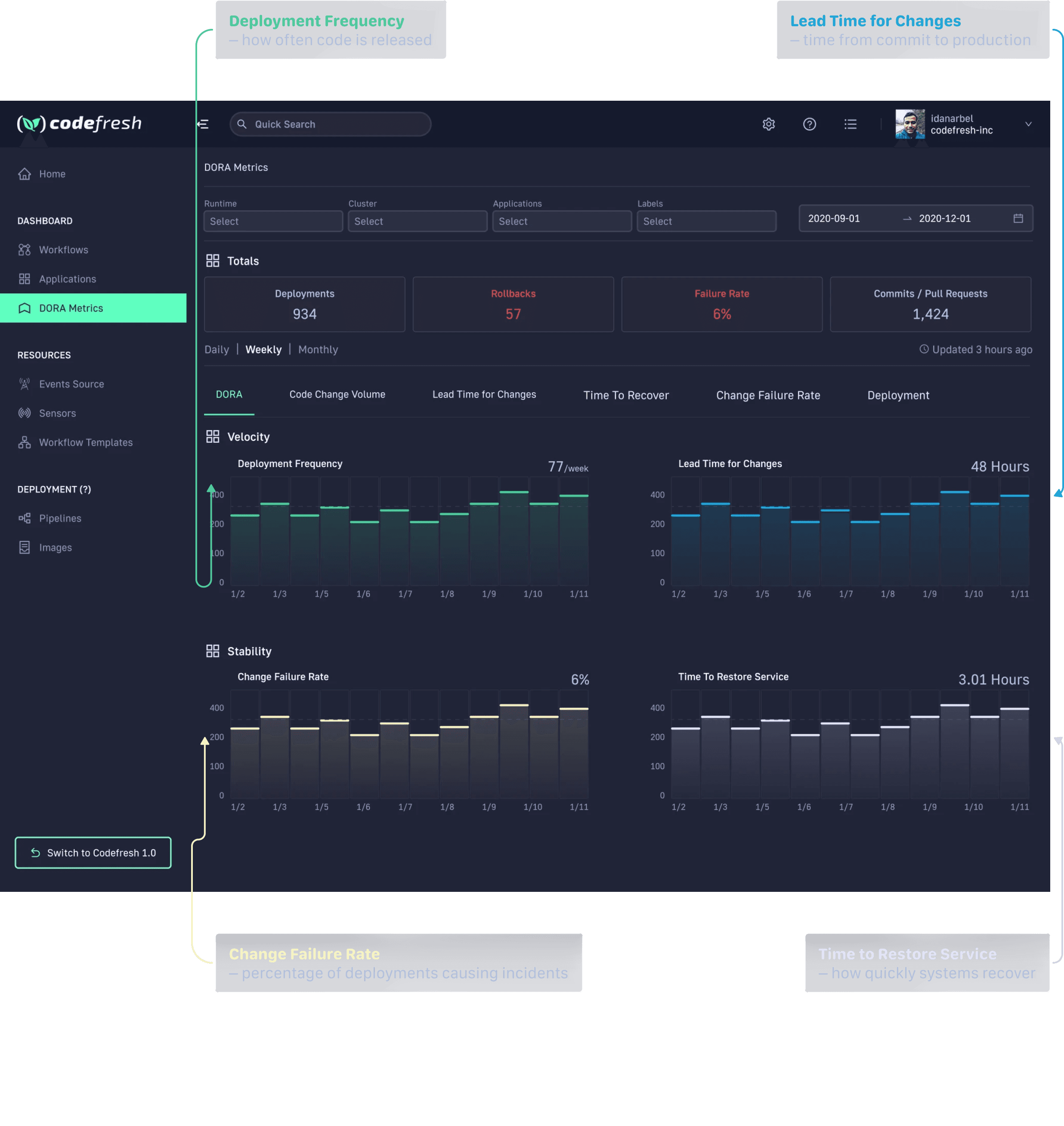Open the Time To Recover tab
The image size is (1064, 1126).
[x=625, y=396]
